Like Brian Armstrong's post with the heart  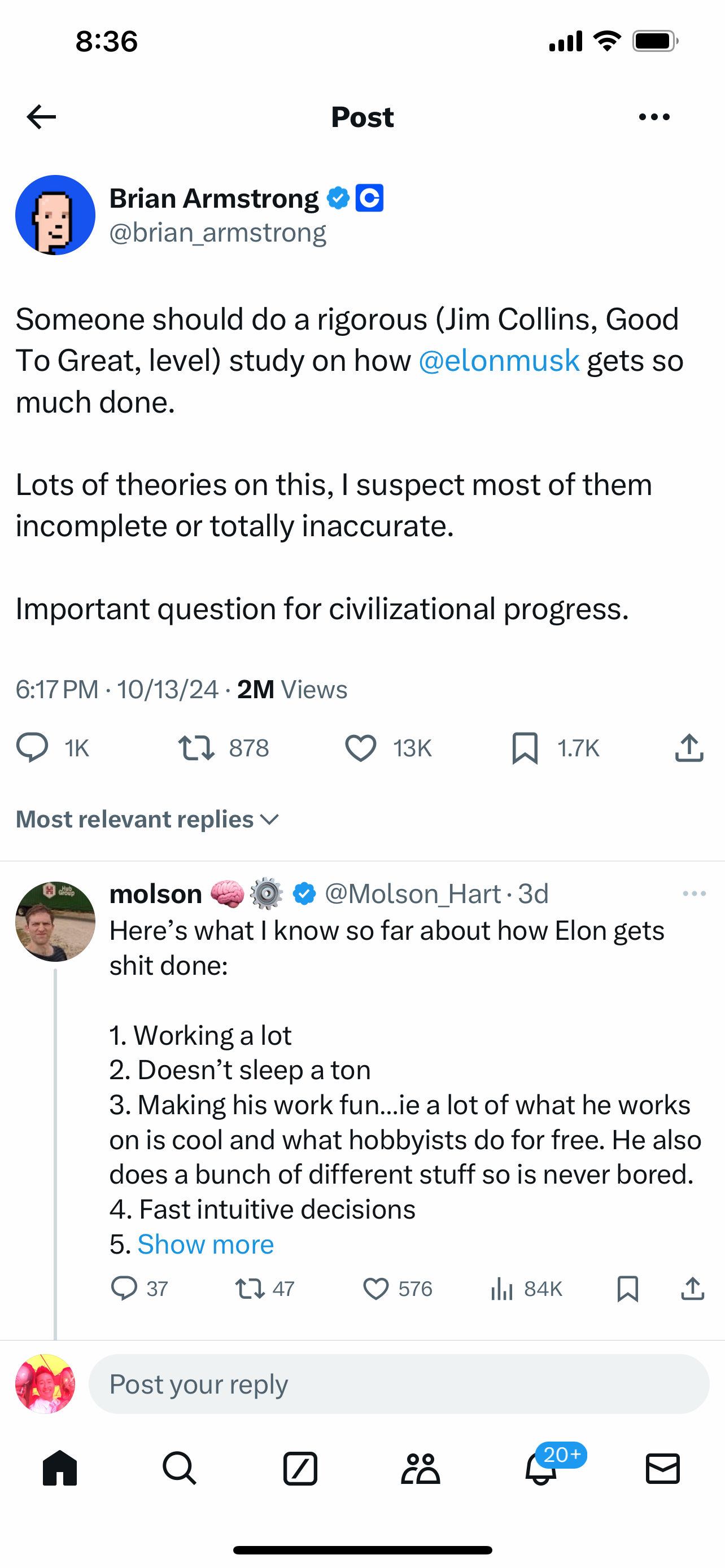point(361,748)
